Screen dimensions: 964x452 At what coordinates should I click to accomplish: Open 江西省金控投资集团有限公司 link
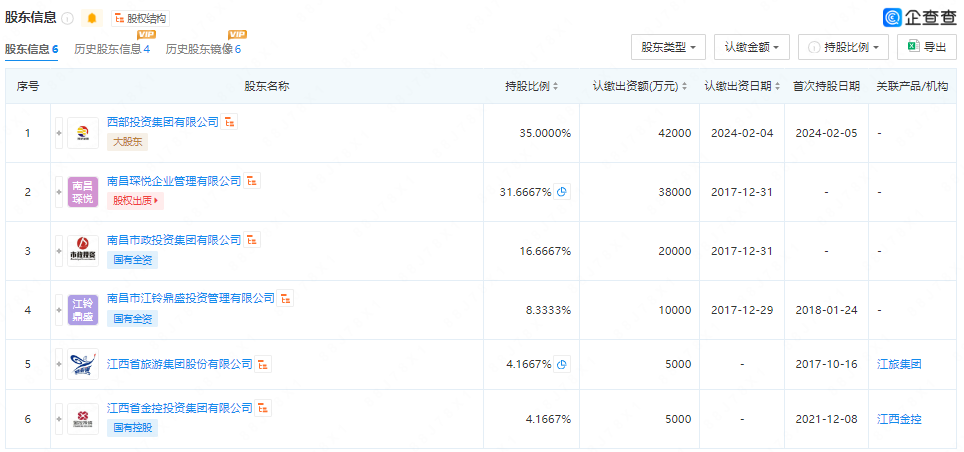pyautogui.click(x=180, y=408)
